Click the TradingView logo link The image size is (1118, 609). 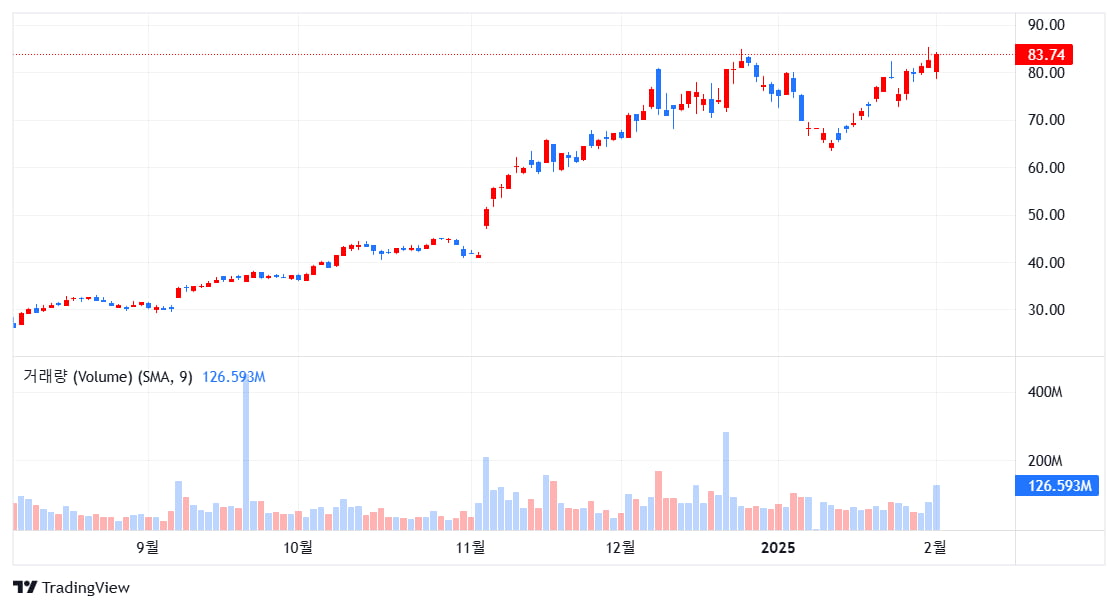click(x=71, y=588)
